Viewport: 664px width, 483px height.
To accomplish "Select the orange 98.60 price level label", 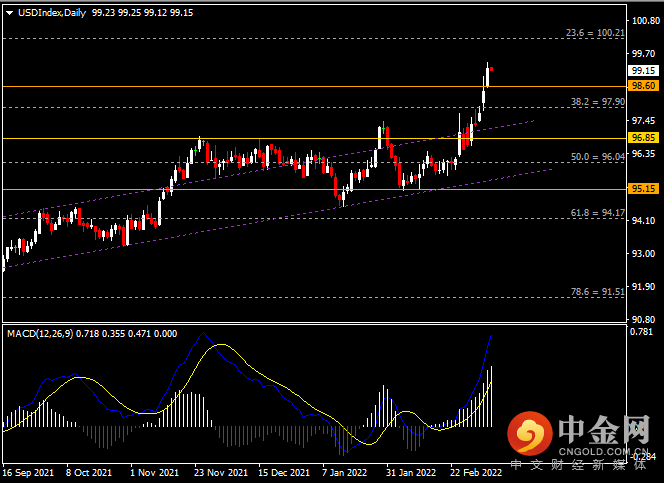I will click(x=643, y=86).
